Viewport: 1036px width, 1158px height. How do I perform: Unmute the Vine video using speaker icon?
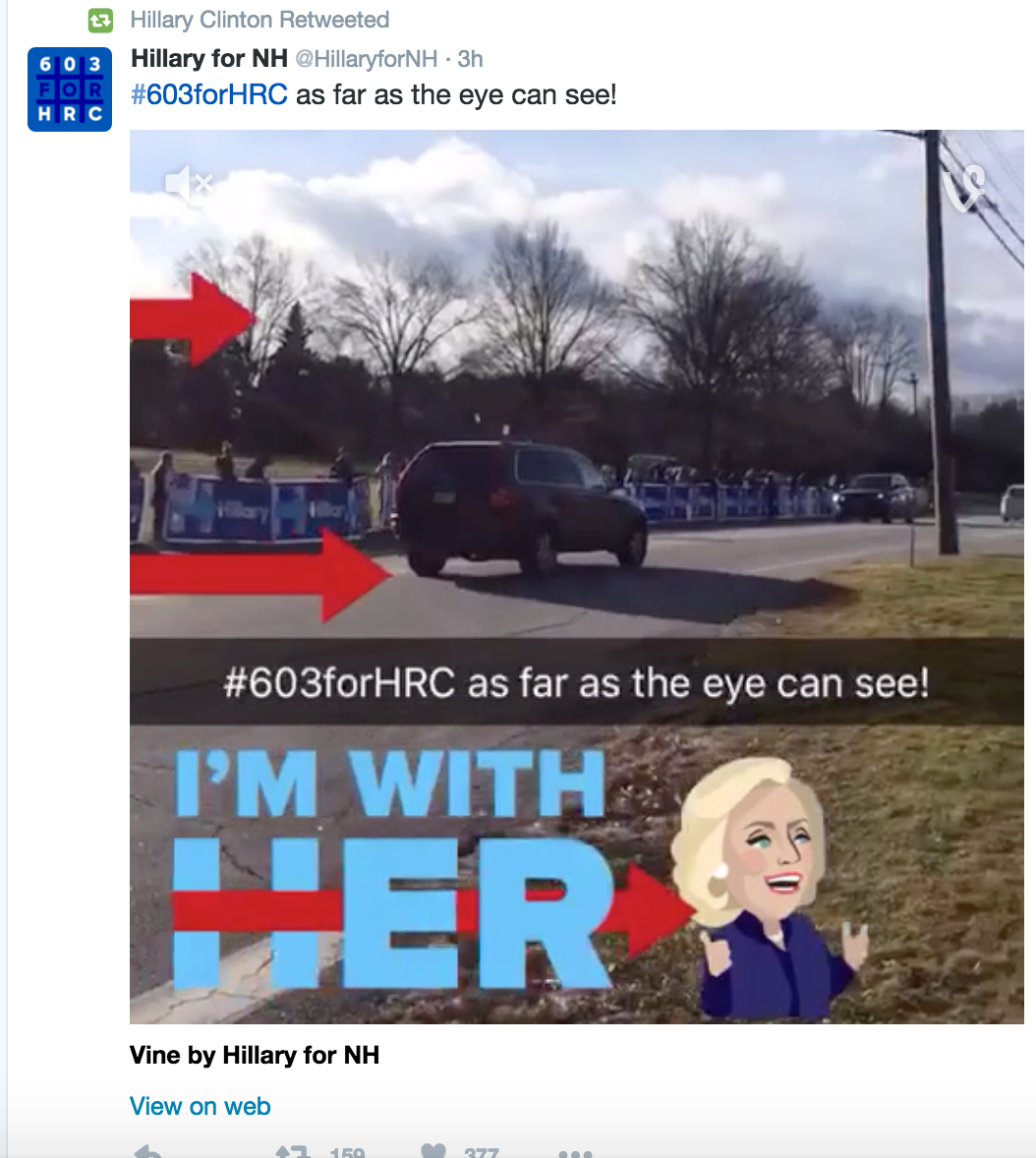[x=189, y=183]
